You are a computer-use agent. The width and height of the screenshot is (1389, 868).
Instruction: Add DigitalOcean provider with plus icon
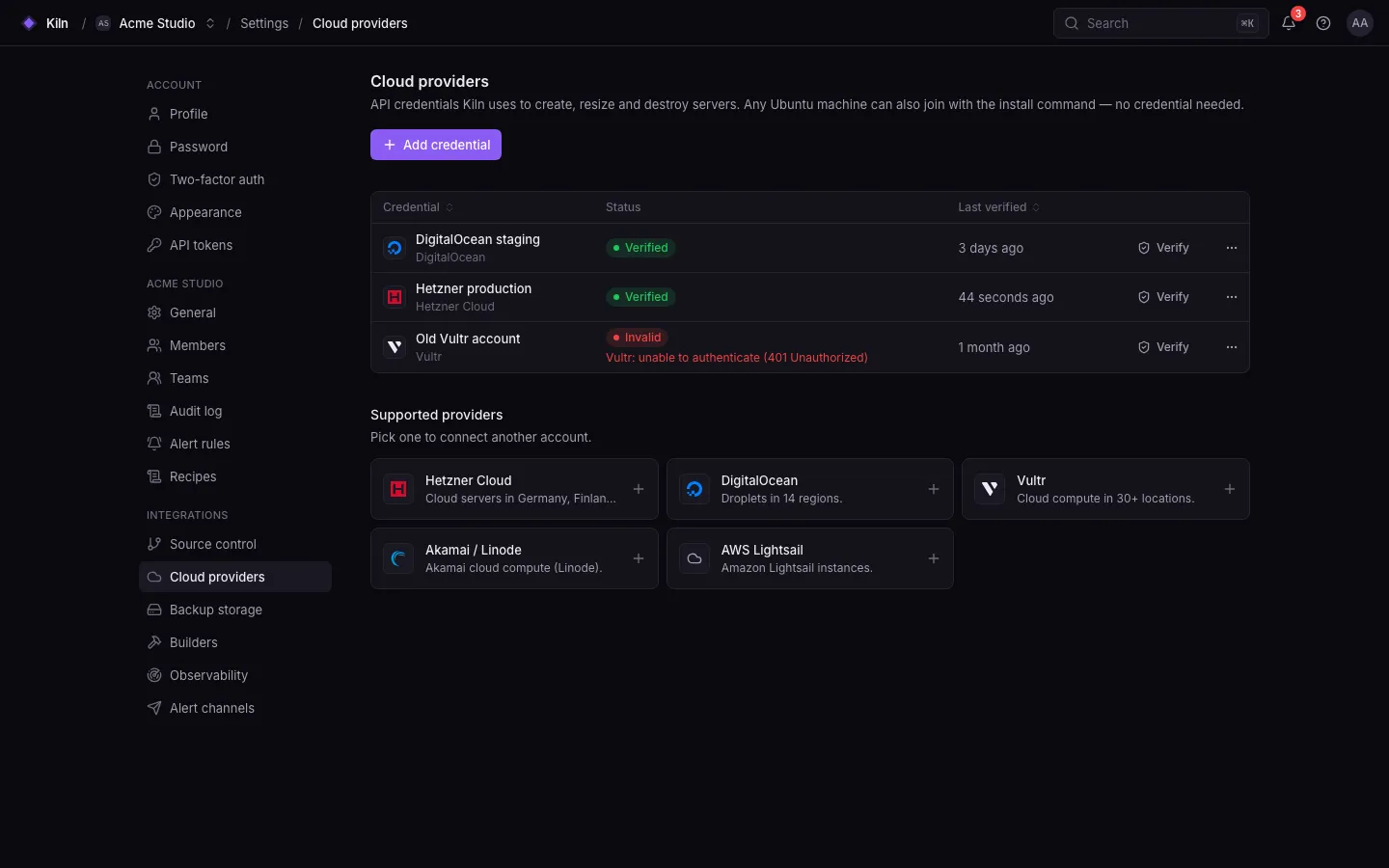click(x=934, y=489)
